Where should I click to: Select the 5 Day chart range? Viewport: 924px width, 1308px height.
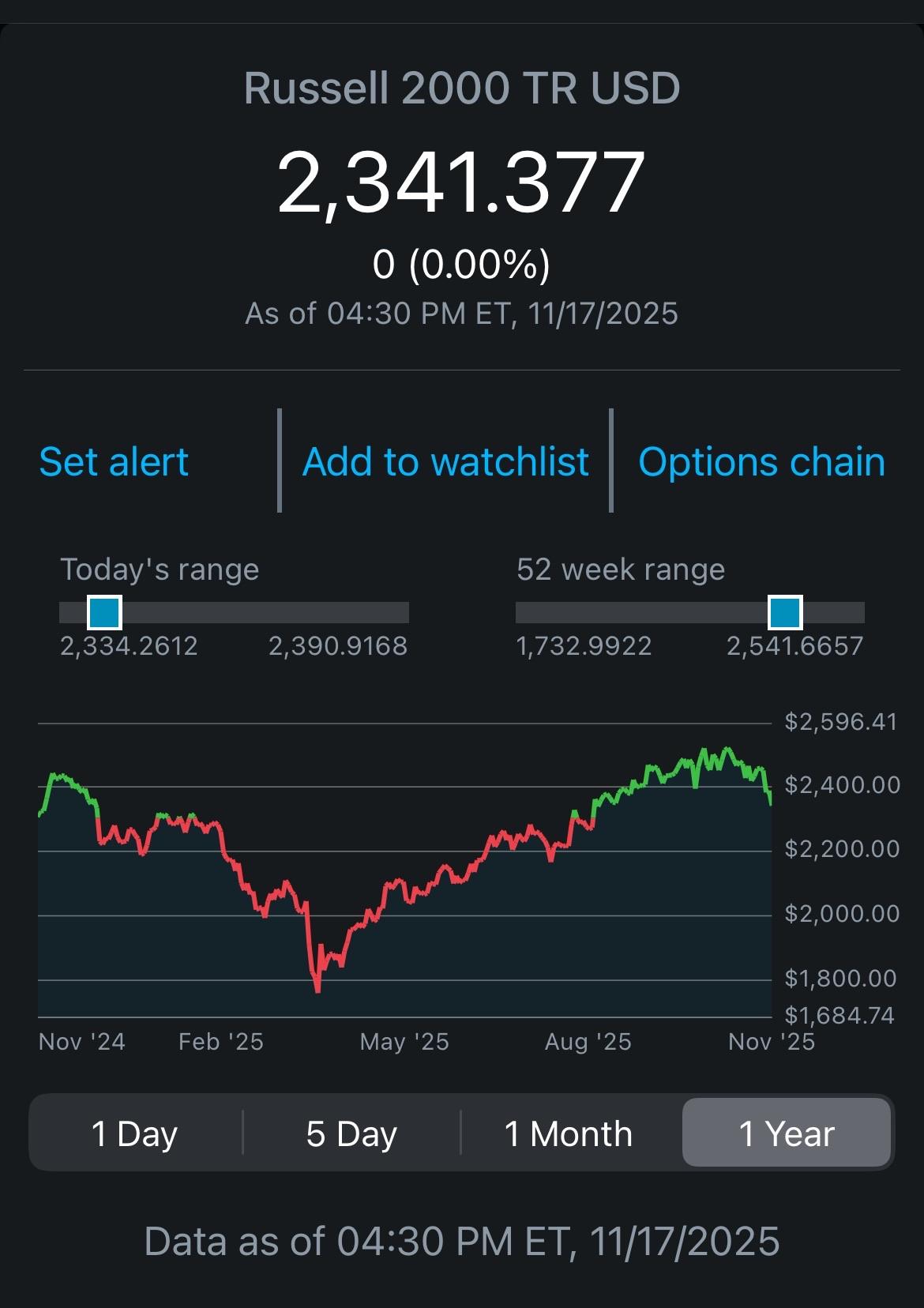pyautogui.click(x=351, y=1134)
